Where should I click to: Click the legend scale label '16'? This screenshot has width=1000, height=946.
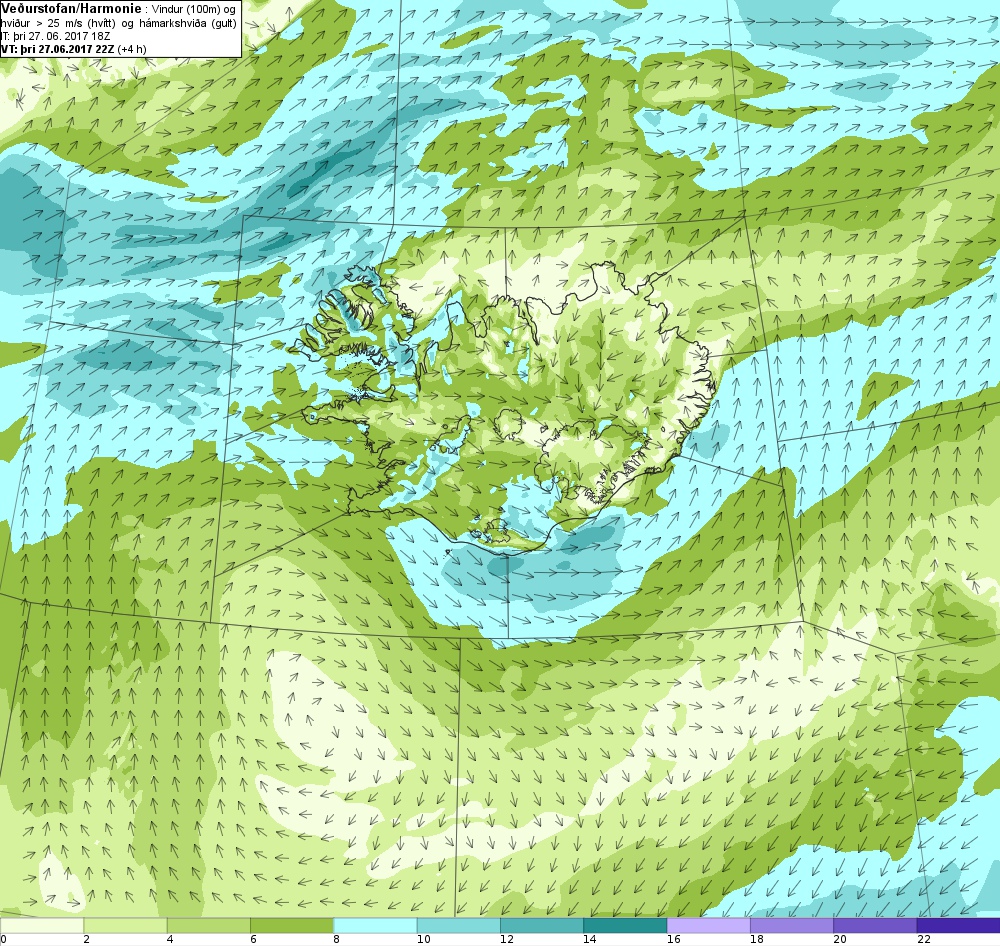pos(673,939)
